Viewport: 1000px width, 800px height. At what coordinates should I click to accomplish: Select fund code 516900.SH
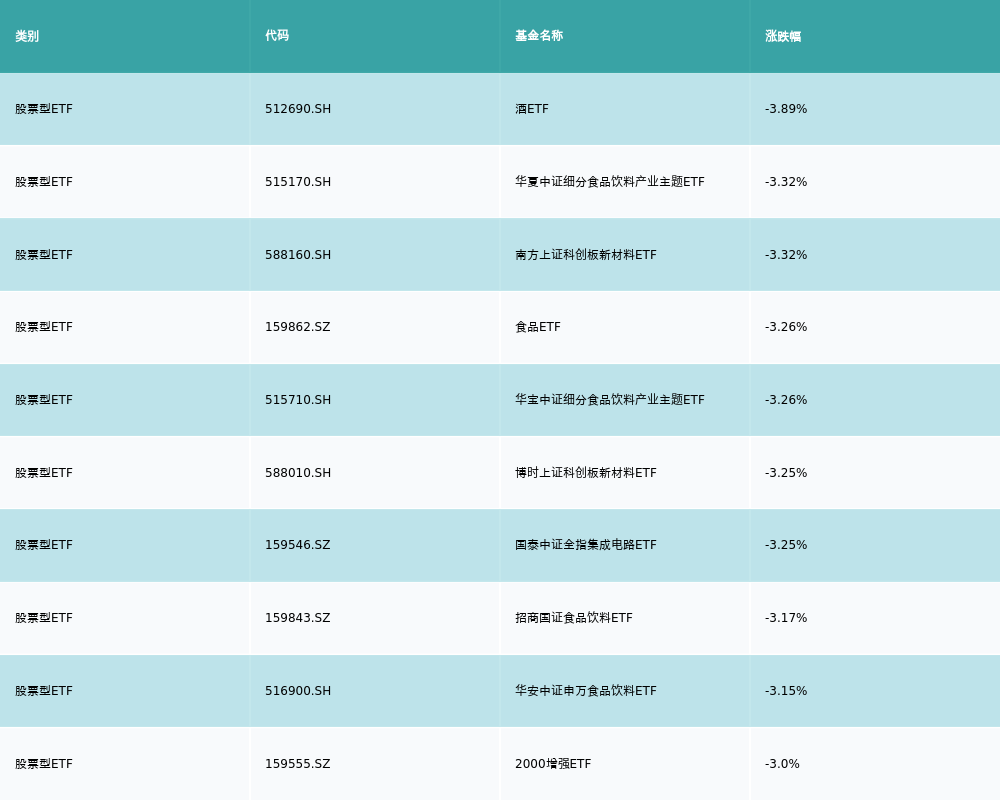[298, 691]
